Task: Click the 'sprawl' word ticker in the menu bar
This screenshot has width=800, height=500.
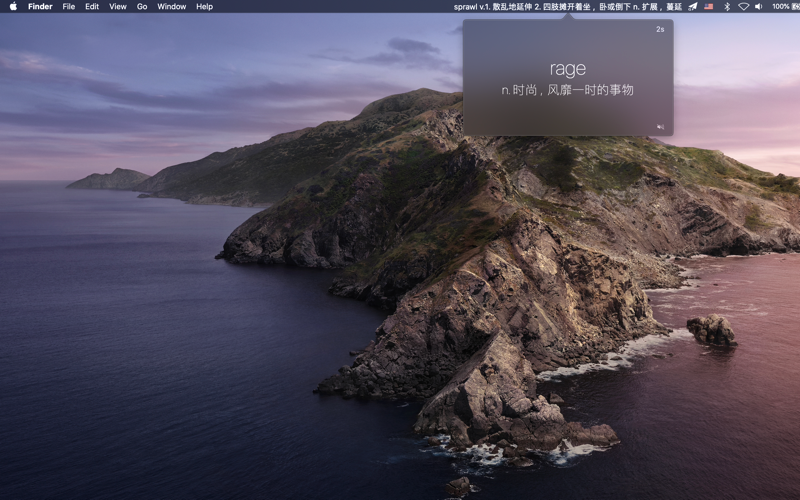Action: point(567,7)
